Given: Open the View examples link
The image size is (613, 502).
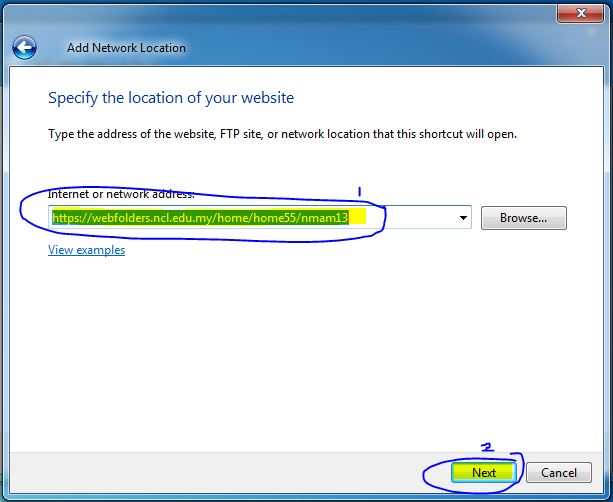Looking at the screenshot, I should 86,250.
